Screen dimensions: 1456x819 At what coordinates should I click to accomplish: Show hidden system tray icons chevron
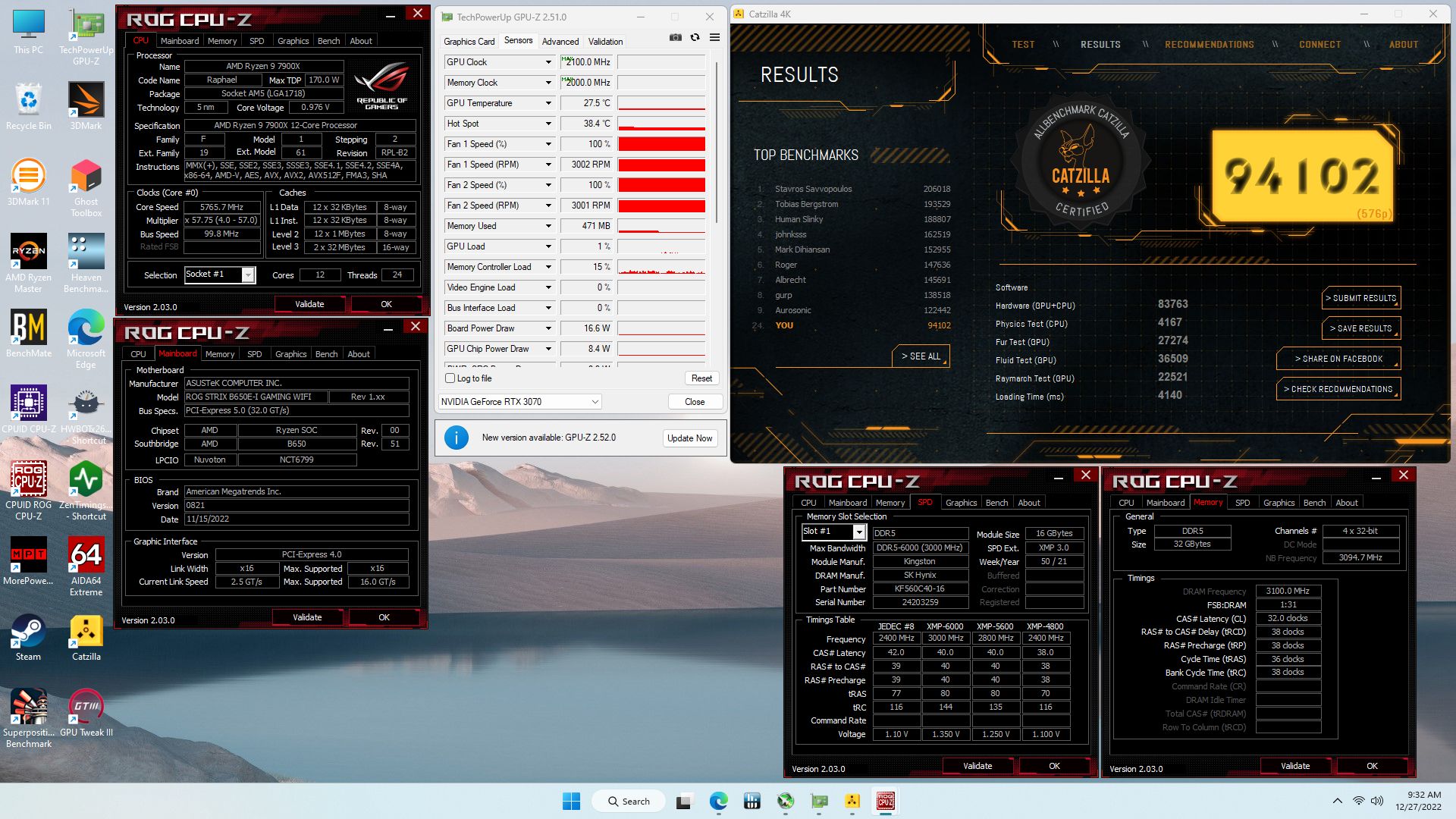[1337, 801]
